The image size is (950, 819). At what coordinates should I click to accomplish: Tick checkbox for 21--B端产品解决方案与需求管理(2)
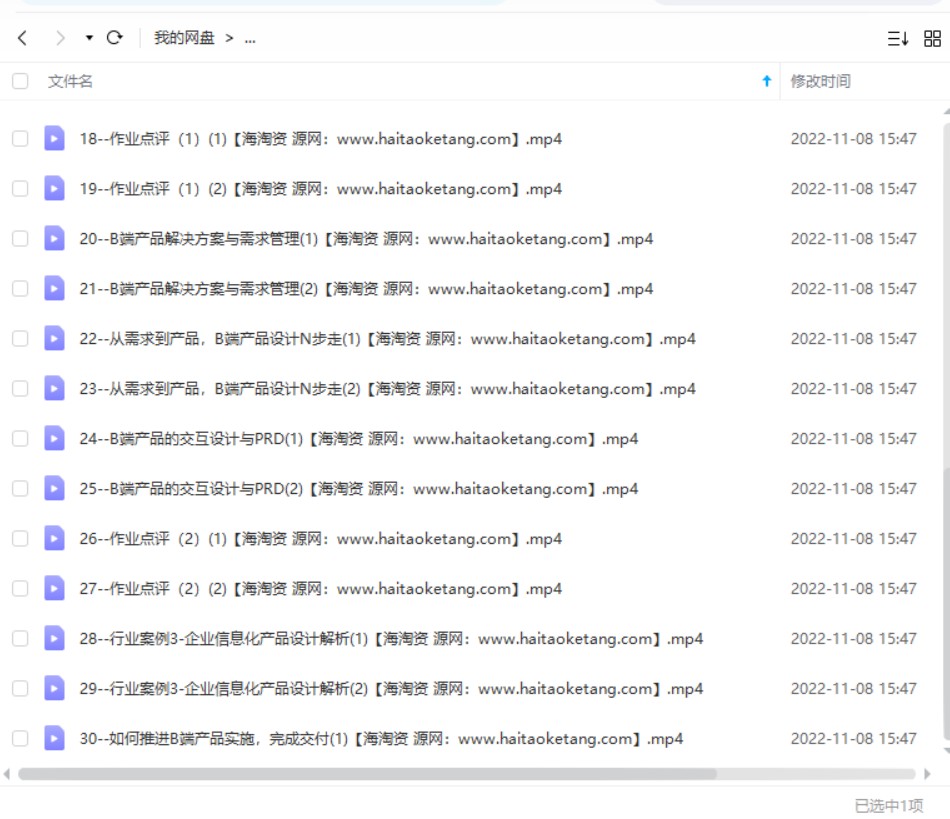coord(20,289)
